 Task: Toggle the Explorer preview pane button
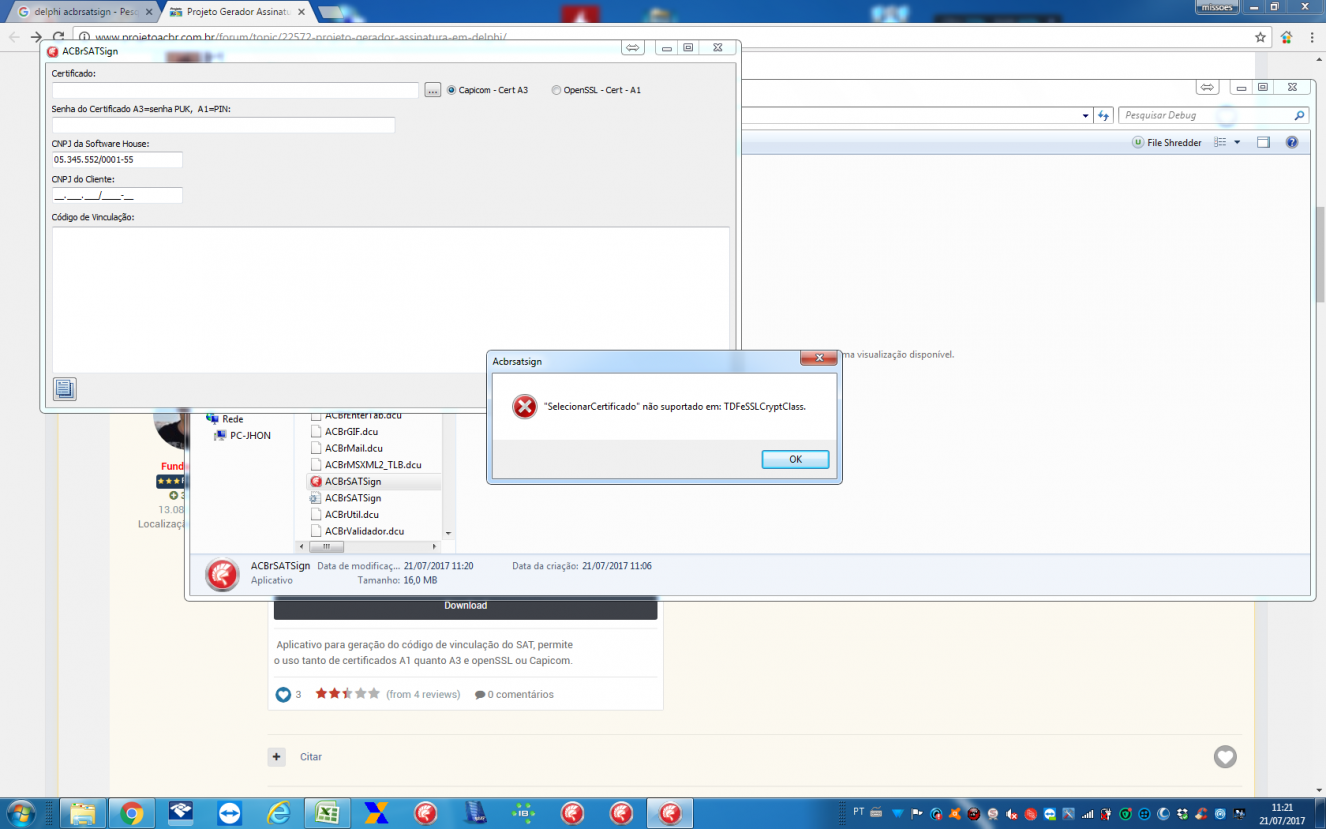tap(1263, 143)
